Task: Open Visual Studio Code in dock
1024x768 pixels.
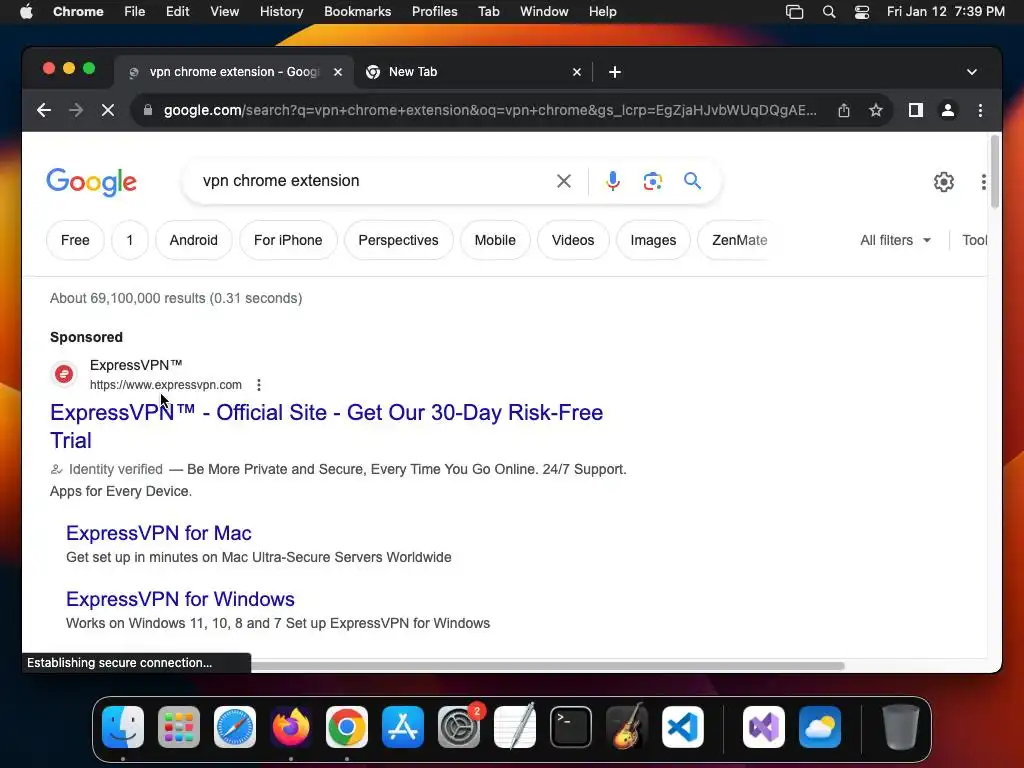Action: coord(683,727)
